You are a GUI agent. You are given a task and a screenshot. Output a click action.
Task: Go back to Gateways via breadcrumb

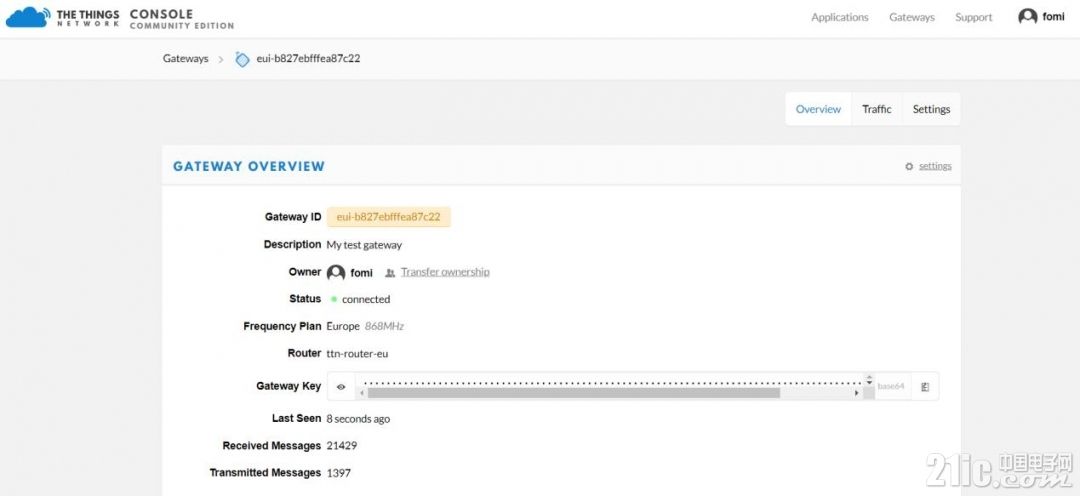pyautogui.click(x=185, y=59)
